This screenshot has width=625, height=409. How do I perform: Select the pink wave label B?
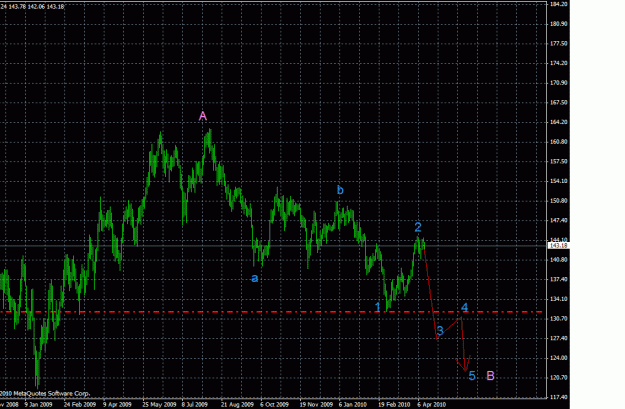tap(491, 376)
